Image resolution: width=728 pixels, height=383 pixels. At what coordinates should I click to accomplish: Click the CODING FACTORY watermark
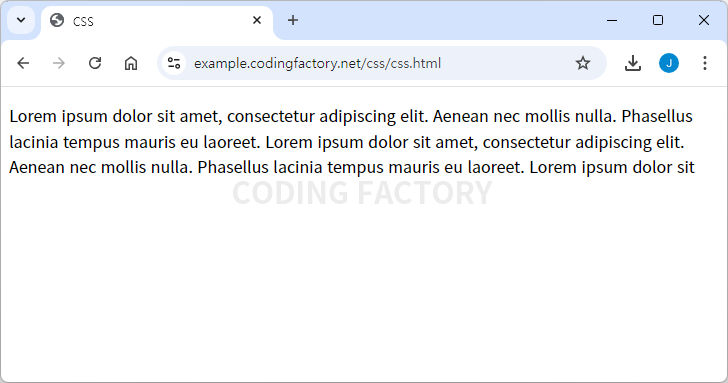click(x=362, y=193)
